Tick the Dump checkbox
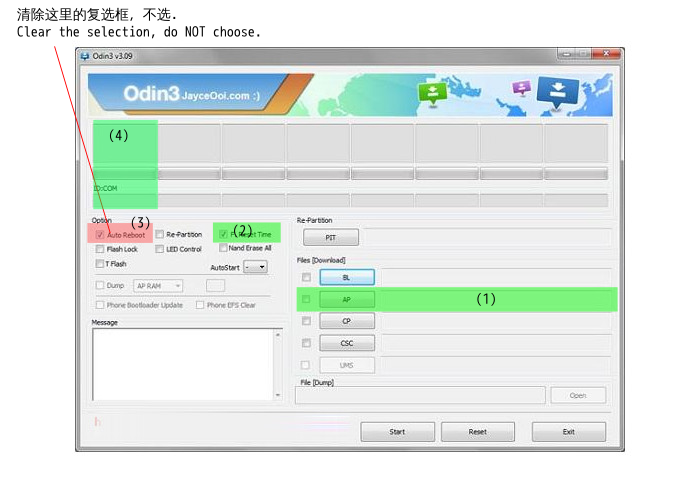This screenshot has width=700, height=500. [x=100, y=285]
